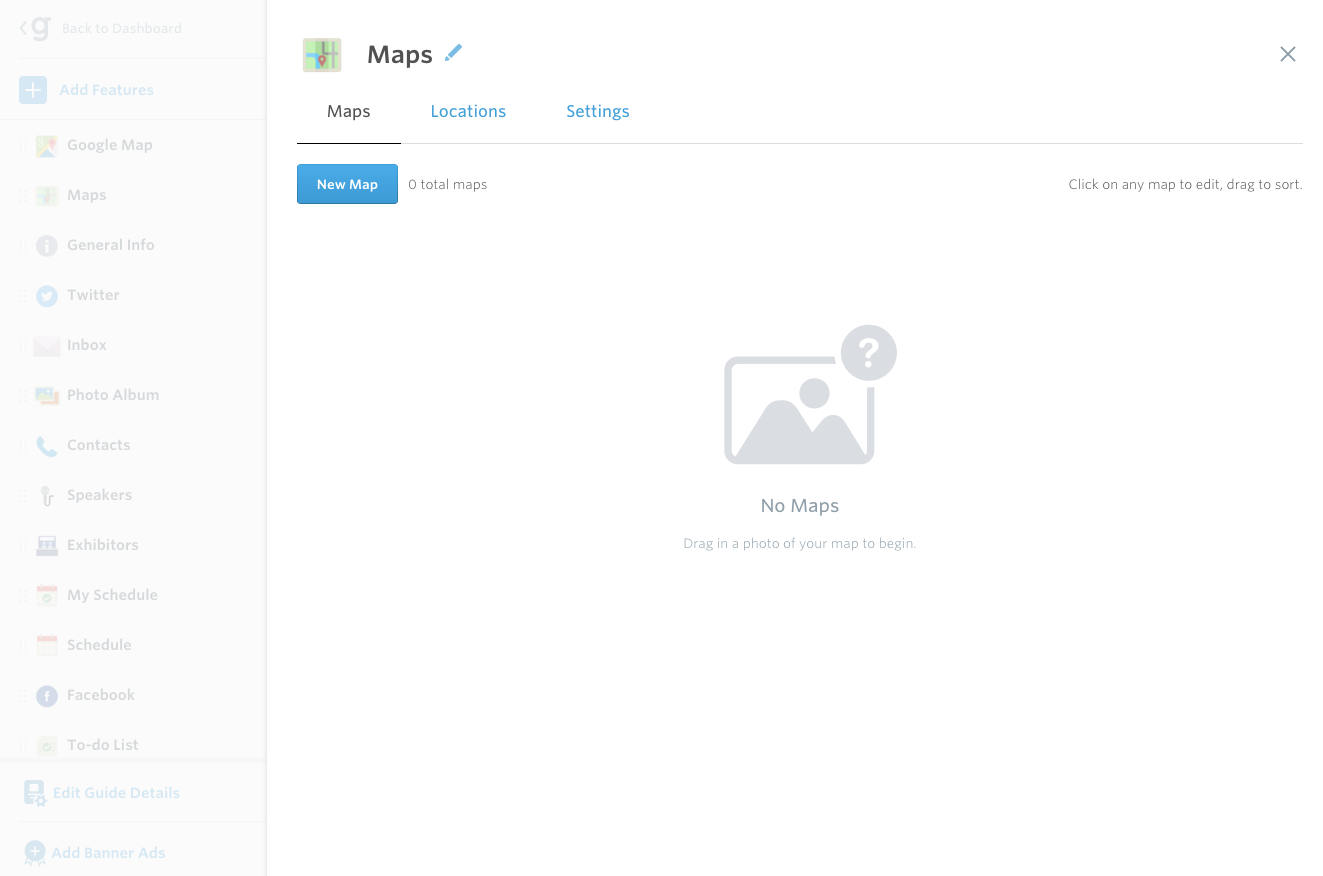Open Add Banner Ads link
Screen dimensions: 1323x876
point(109,853)
